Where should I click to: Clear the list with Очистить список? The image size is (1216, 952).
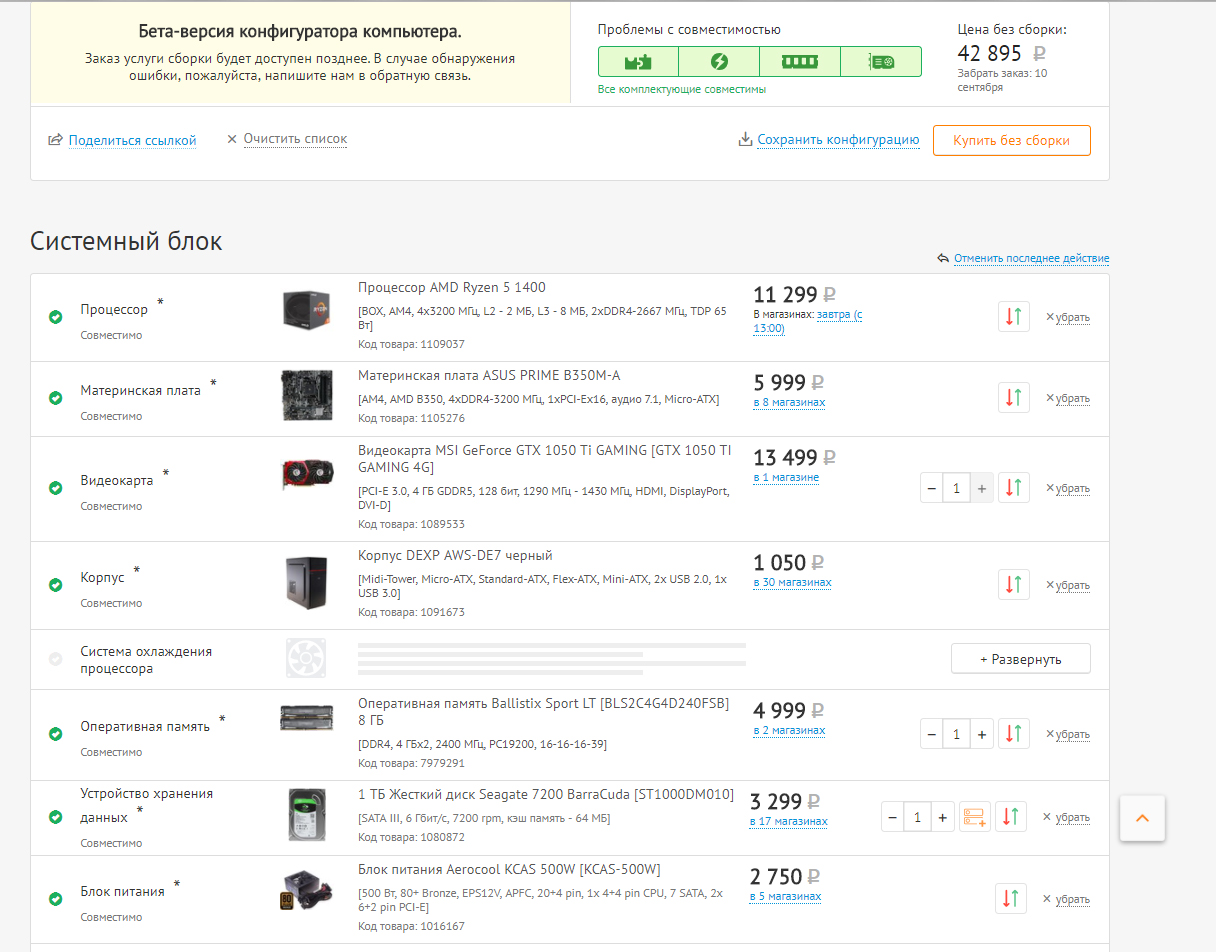[x=295, y=139]
